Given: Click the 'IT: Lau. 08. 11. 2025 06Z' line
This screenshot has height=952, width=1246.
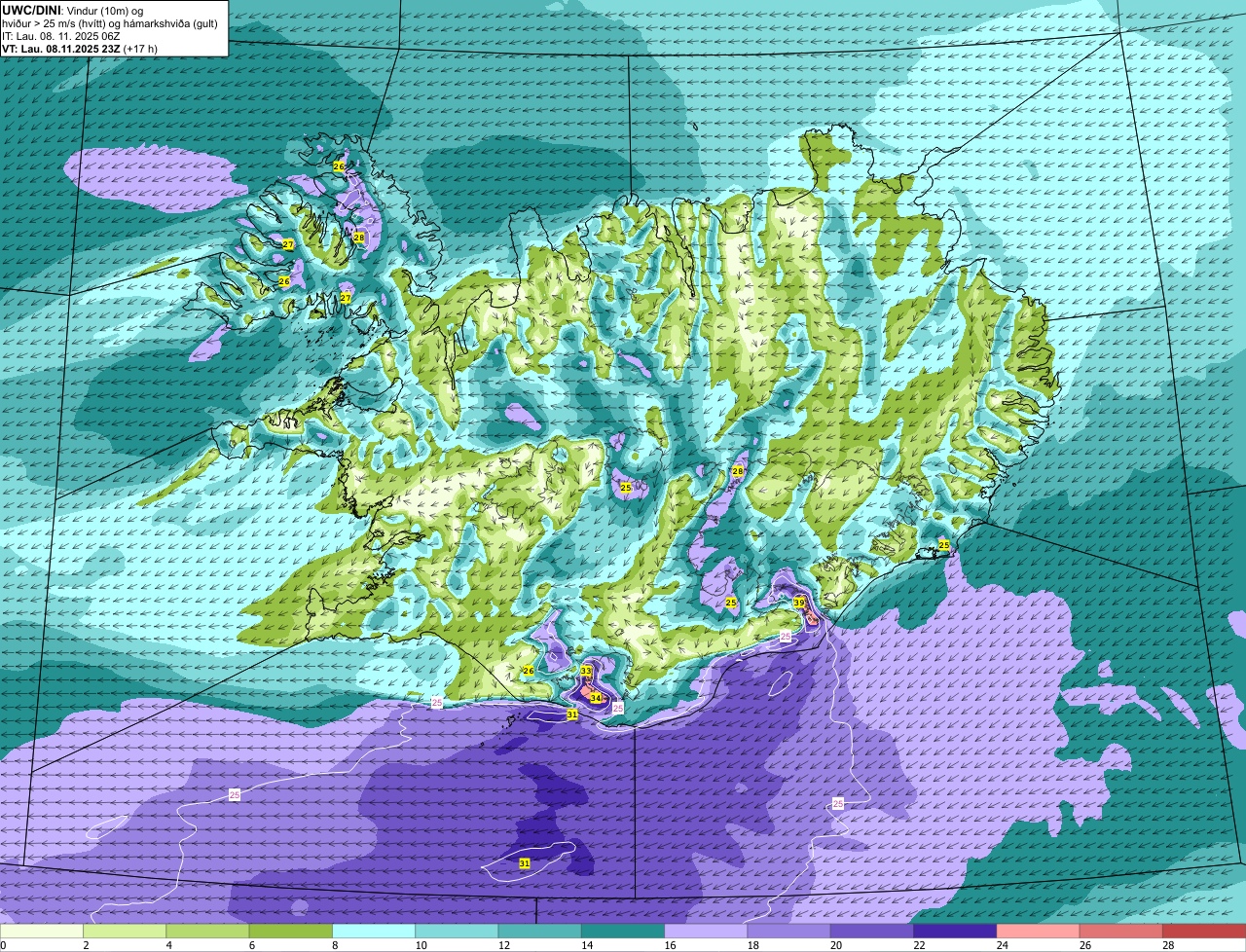Looking at the screenshot, I should click(x=60, y=36).
